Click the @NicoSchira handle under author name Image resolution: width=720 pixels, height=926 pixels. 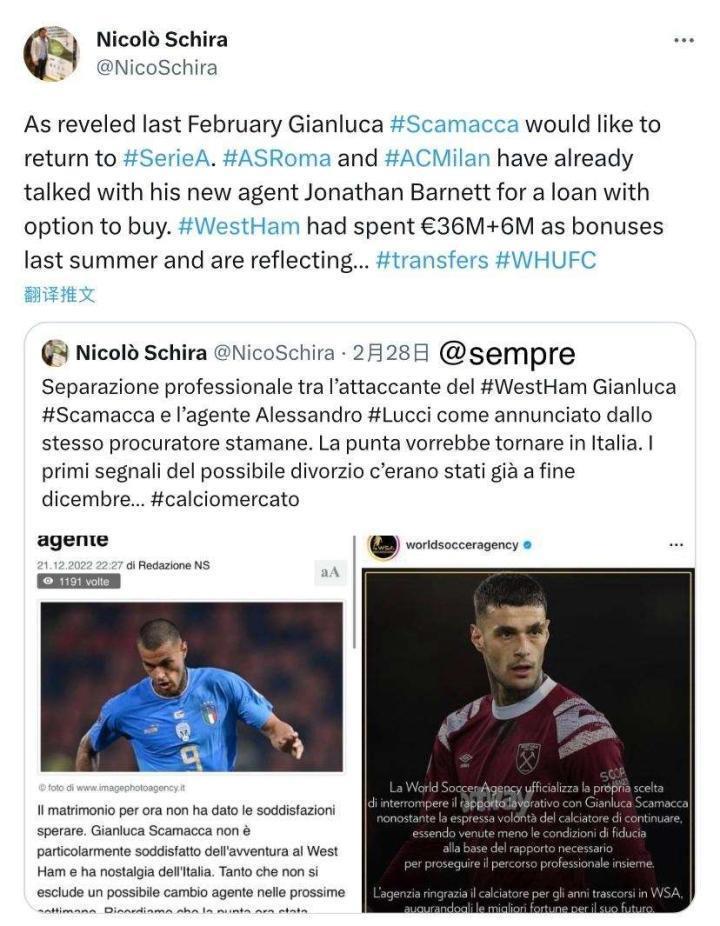(156, 68)
